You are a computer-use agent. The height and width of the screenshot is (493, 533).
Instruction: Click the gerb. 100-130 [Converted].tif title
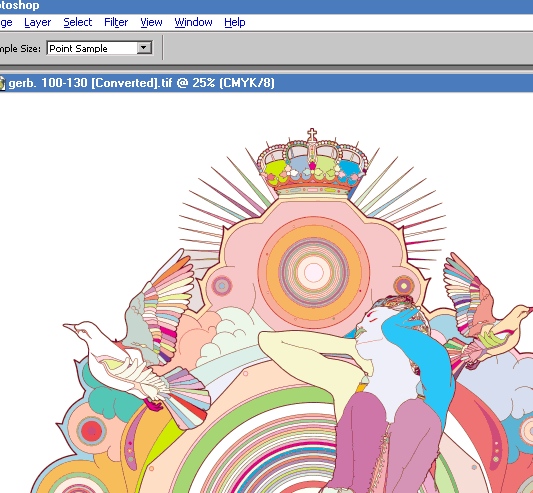pos(141,83)
